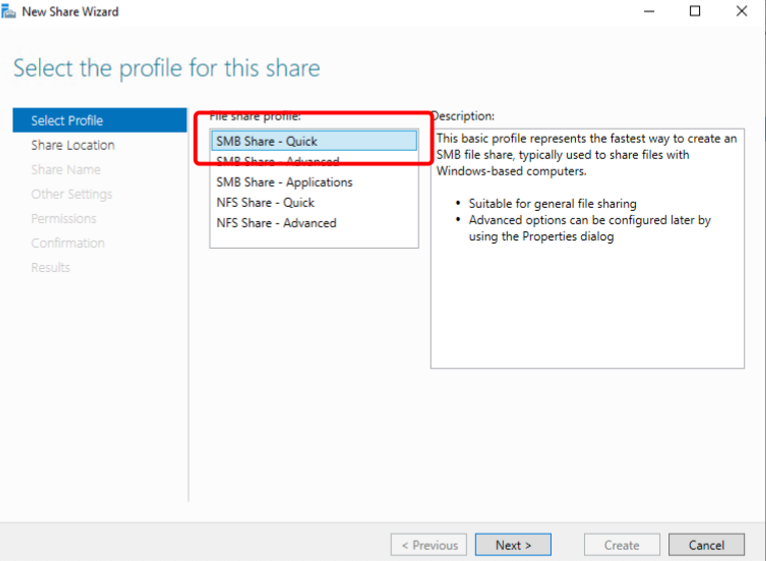
Task: Go to the Share Location step
Action: coord(73,145)
